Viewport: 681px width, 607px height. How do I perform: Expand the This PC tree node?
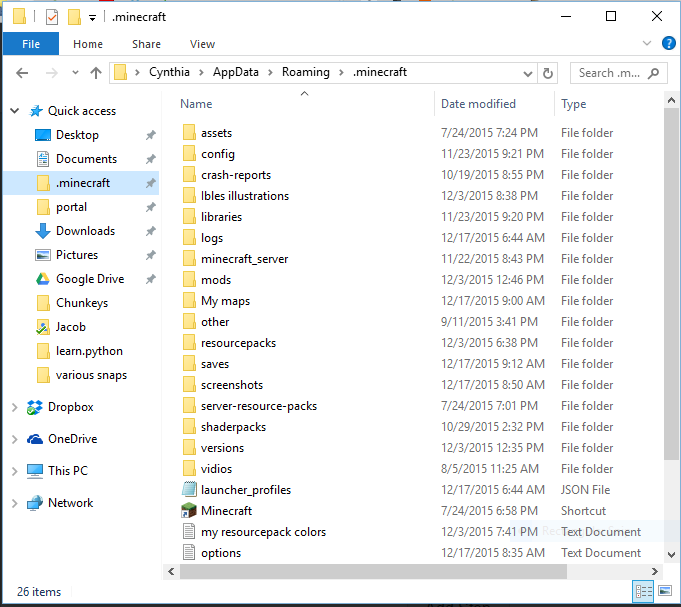click(14, 471)
